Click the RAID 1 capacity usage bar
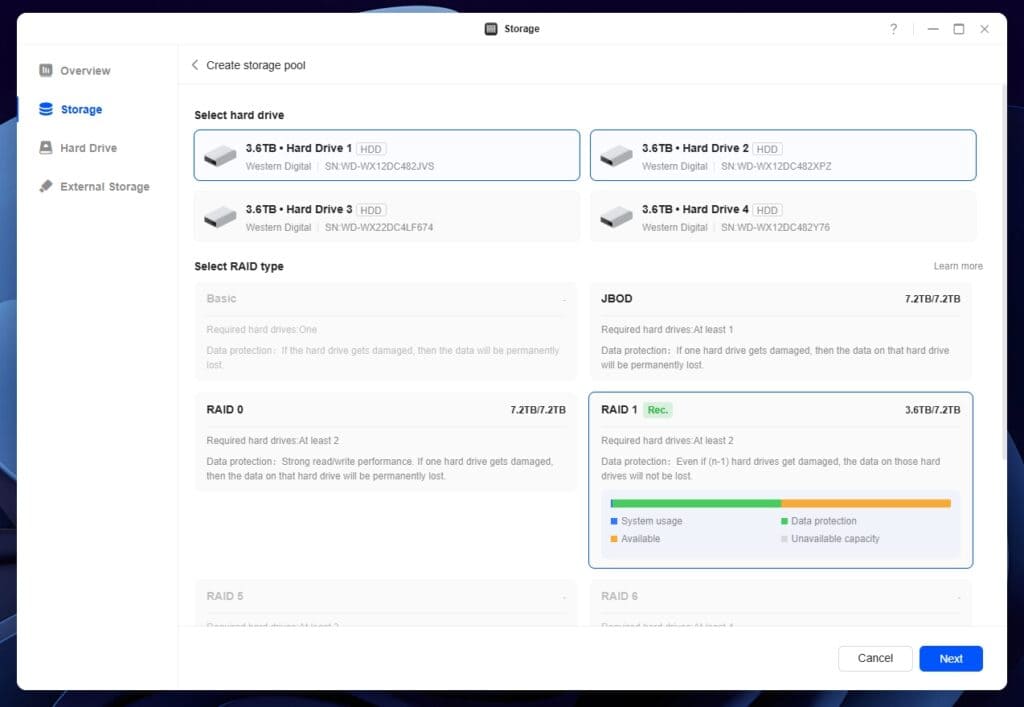 [780, 503]
